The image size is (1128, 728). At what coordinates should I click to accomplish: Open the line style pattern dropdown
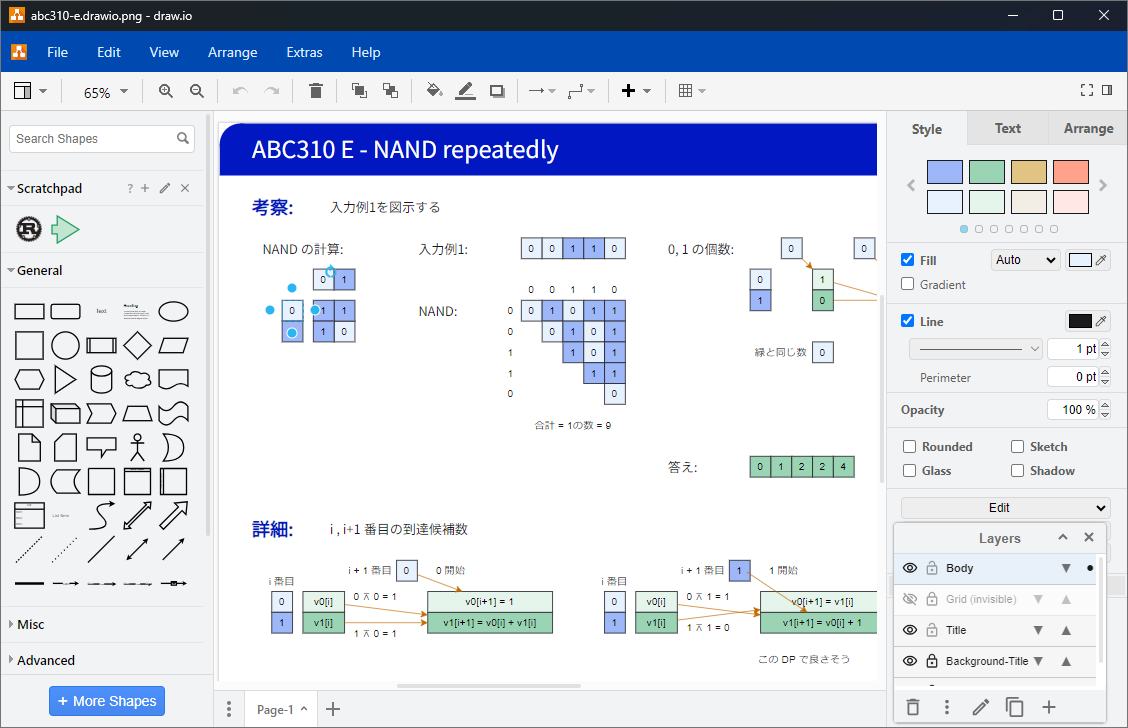pyautogui.click(x=975, y=349)
